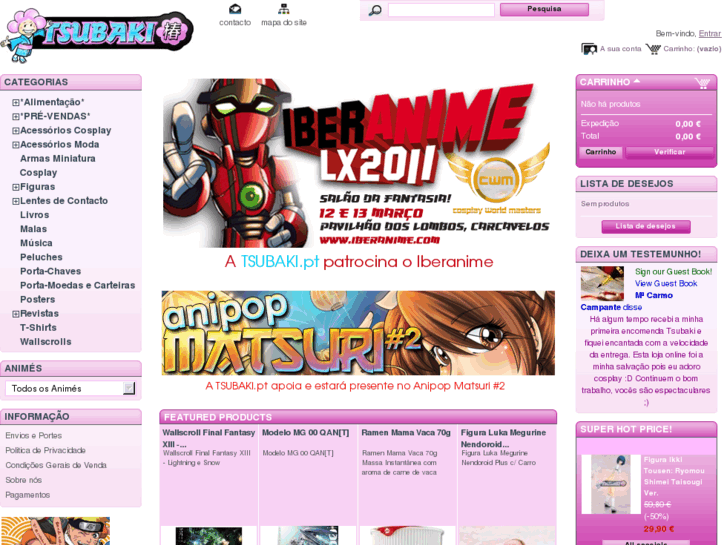
Task: Click the Informação block header
Action: pos(71,417)
